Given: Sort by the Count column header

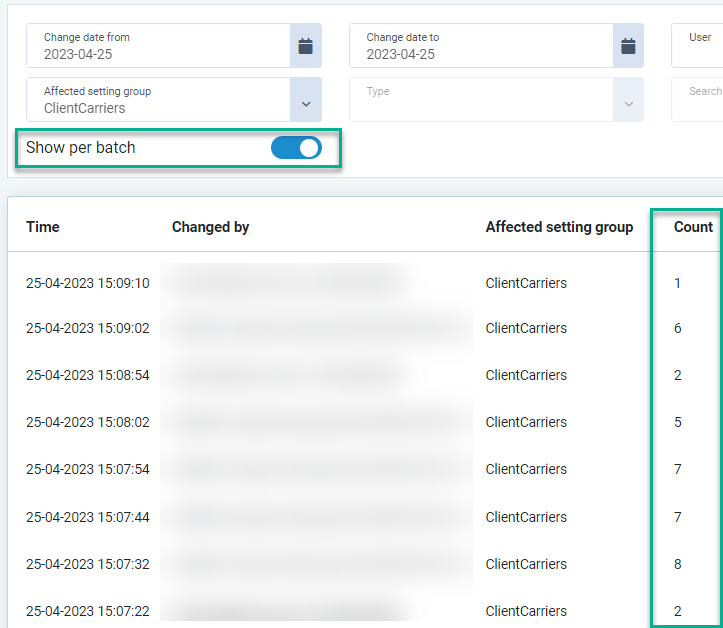Looking at the screenshot, I should [693, 227].
